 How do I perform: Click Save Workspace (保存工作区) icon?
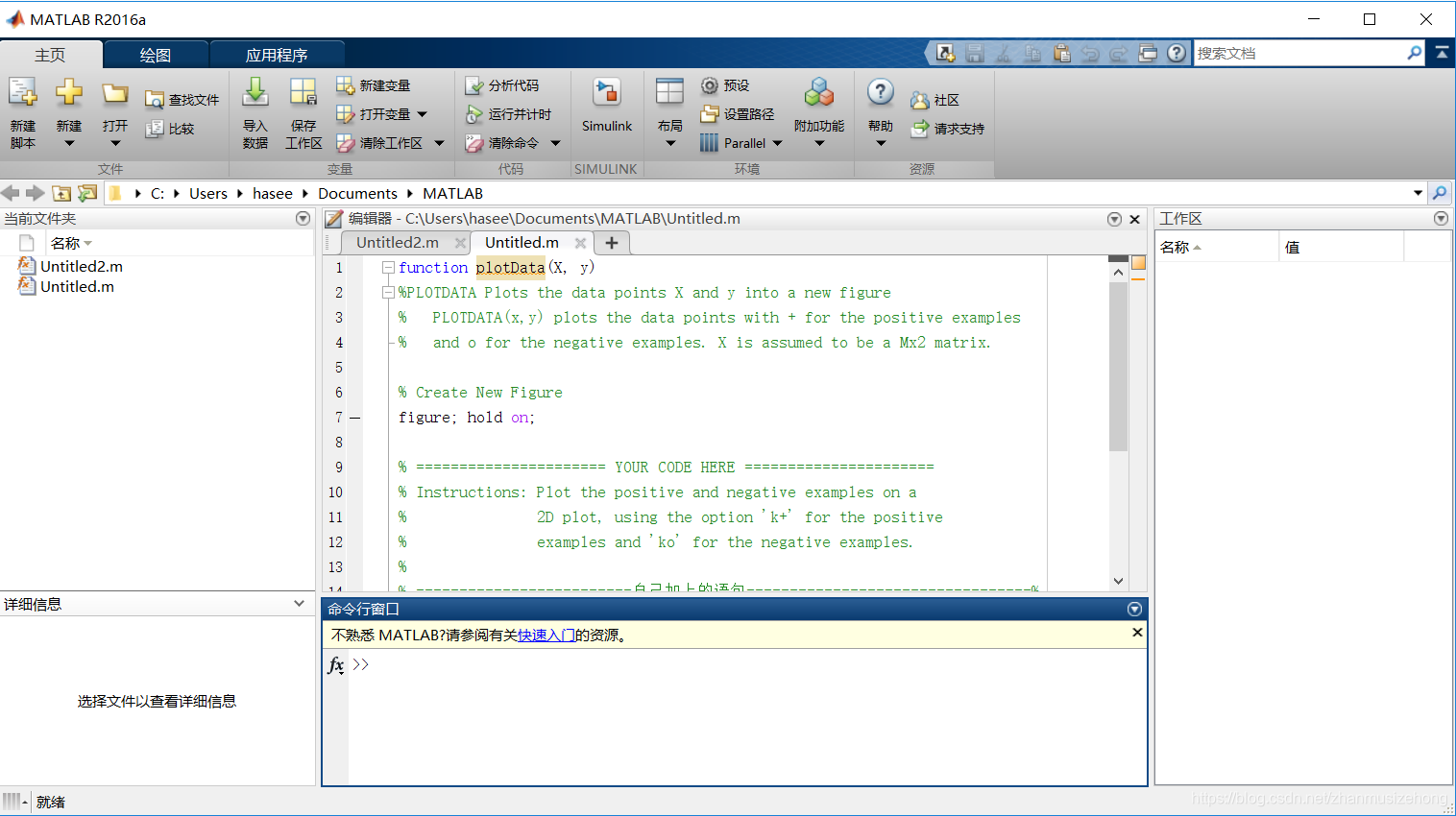pyautogui.click(x=303, y=93)
